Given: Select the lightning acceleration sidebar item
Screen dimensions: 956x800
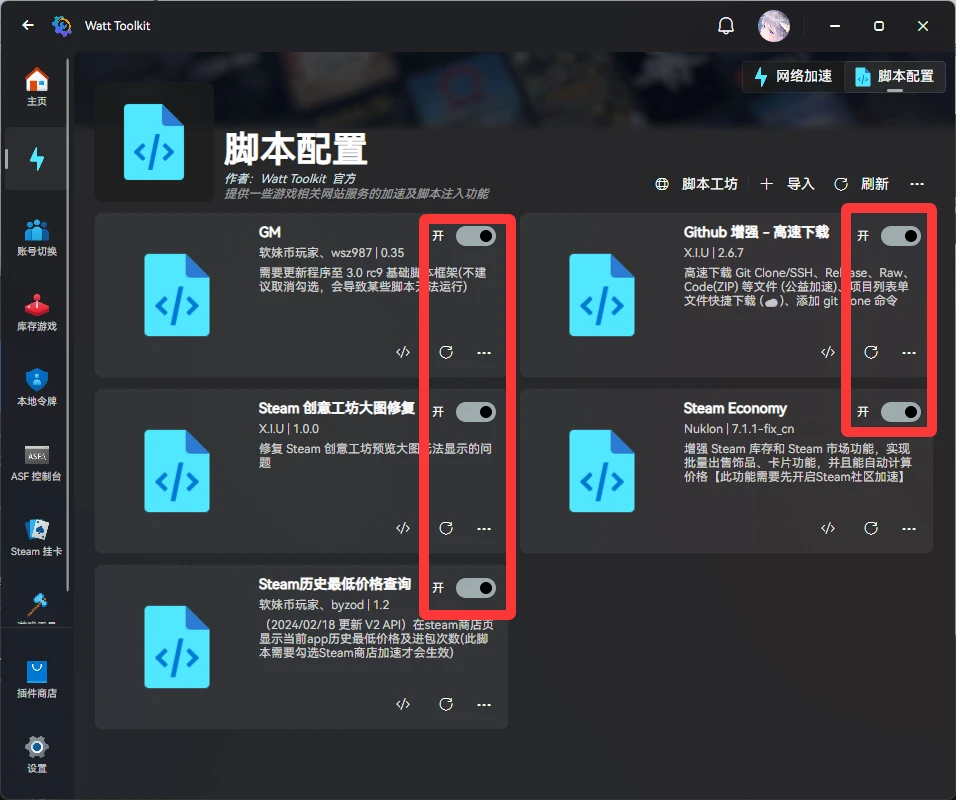Looking at the screenshot, I should point(37,159).
